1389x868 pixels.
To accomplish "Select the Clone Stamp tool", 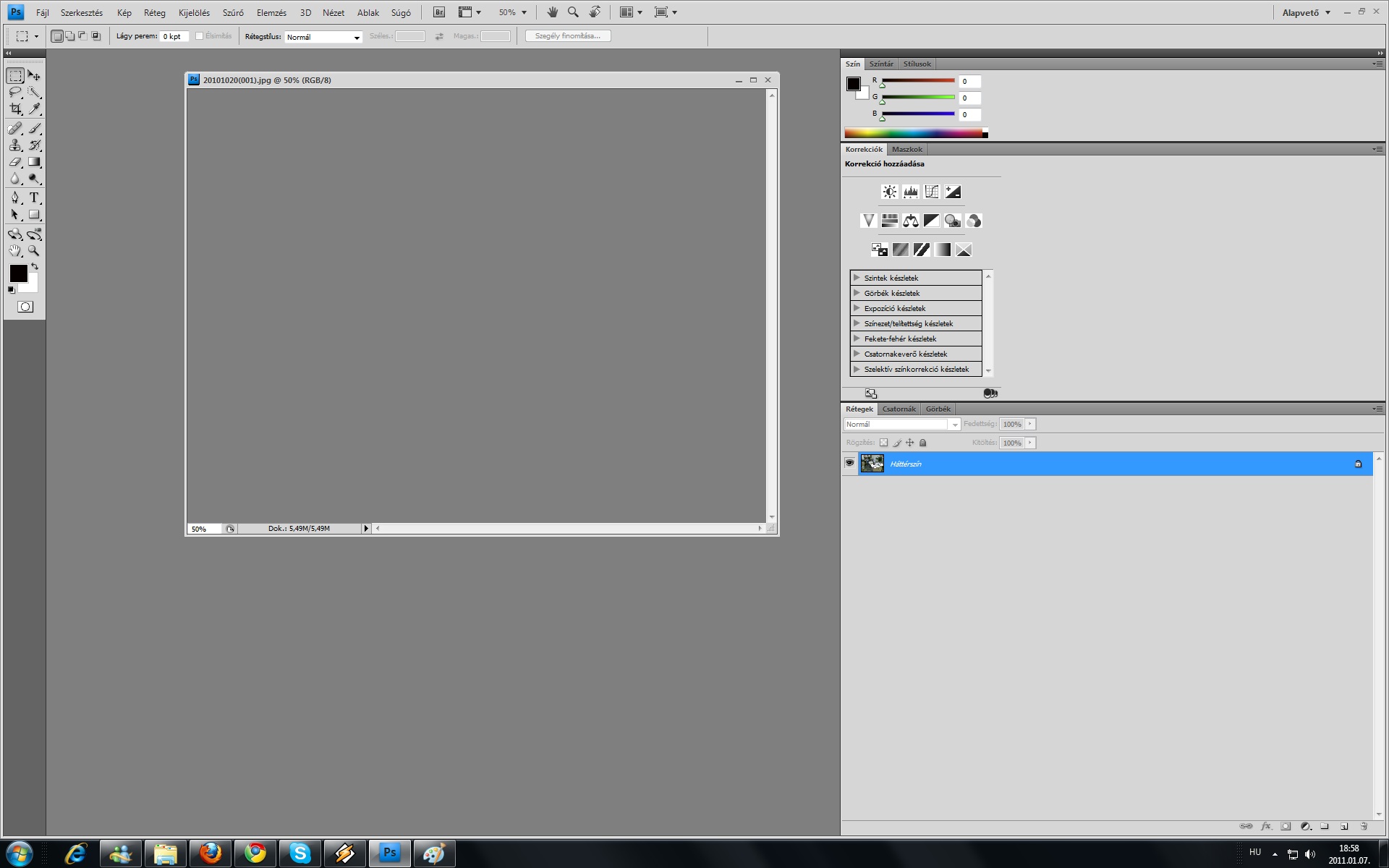I will tap(15, 145).
